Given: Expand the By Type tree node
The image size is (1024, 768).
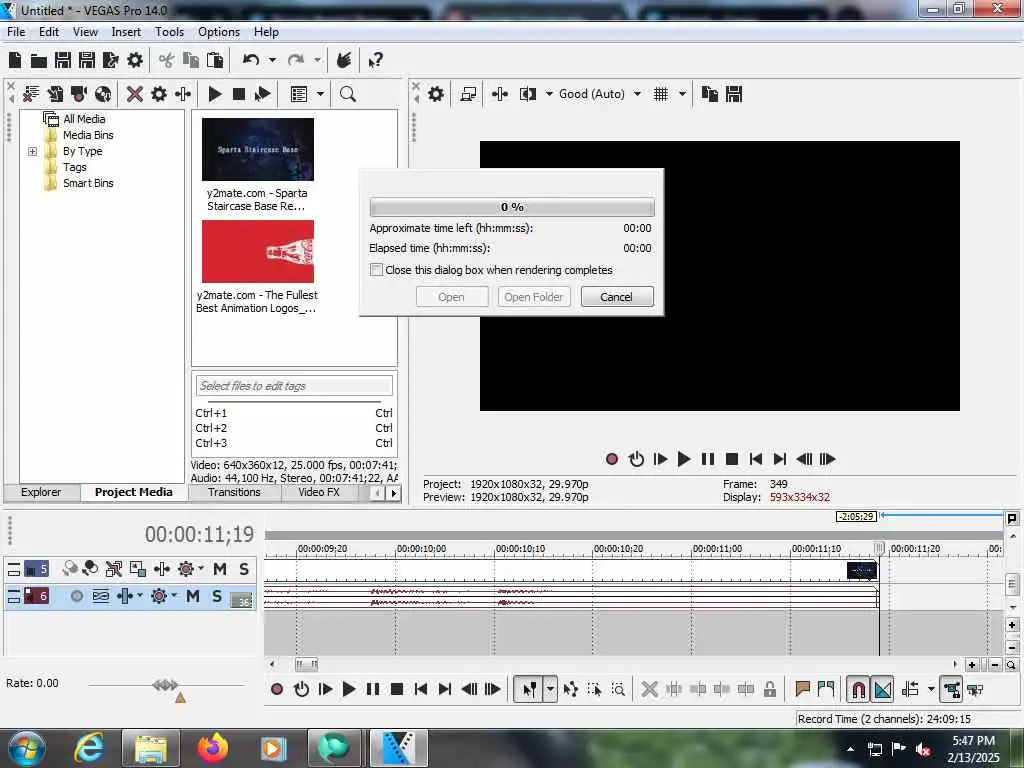Looking at the screenshot, I should pos(32,152).
